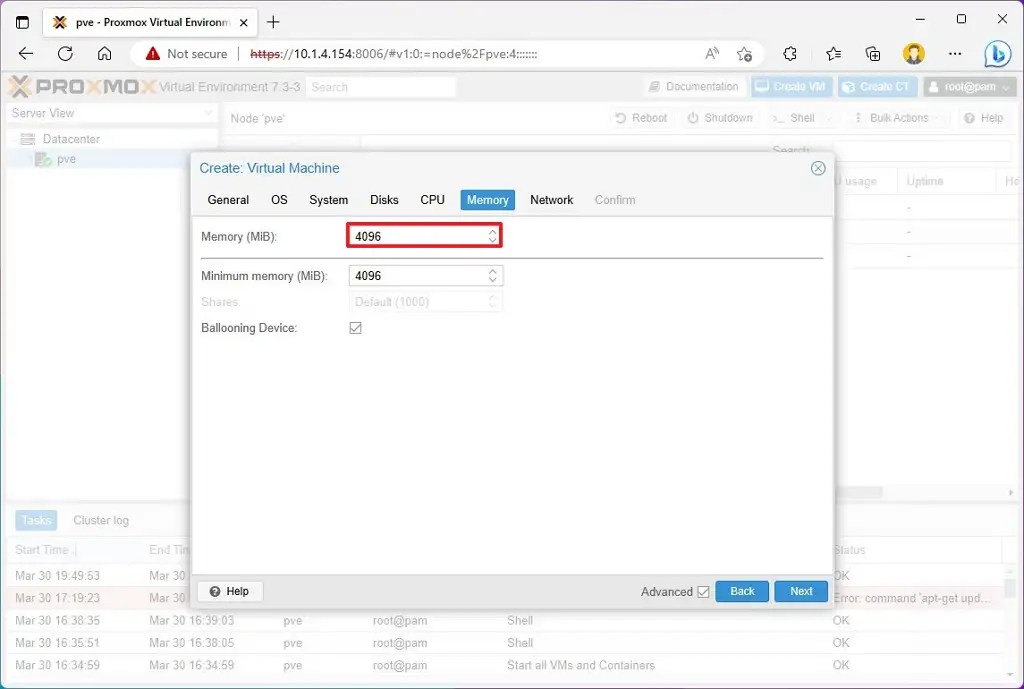
Task: Shutdown the pve node
Action: (x=720, y=117)
